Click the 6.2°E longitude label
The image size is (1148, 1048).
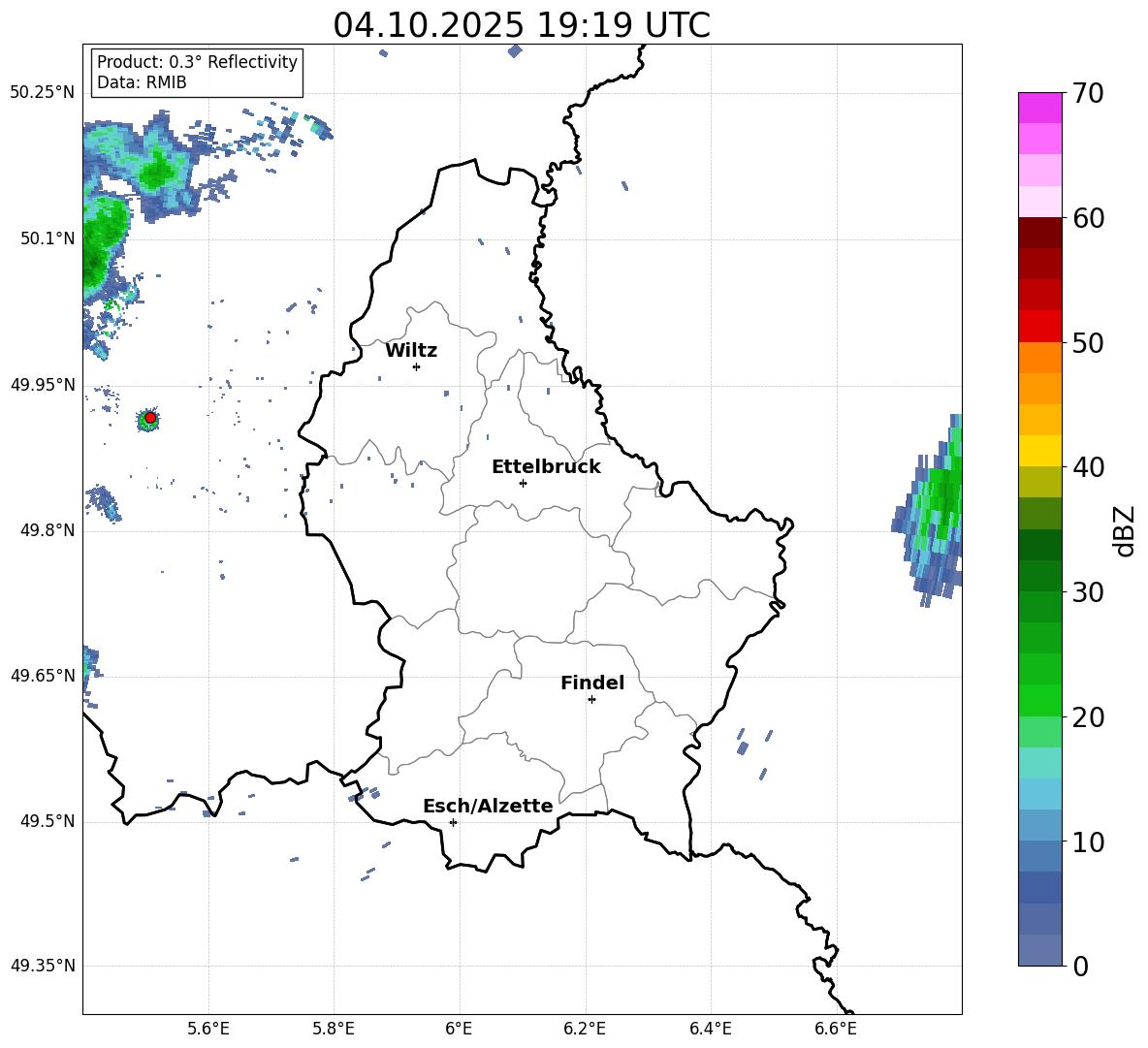pyautogui.click(x=585, y=1029)
